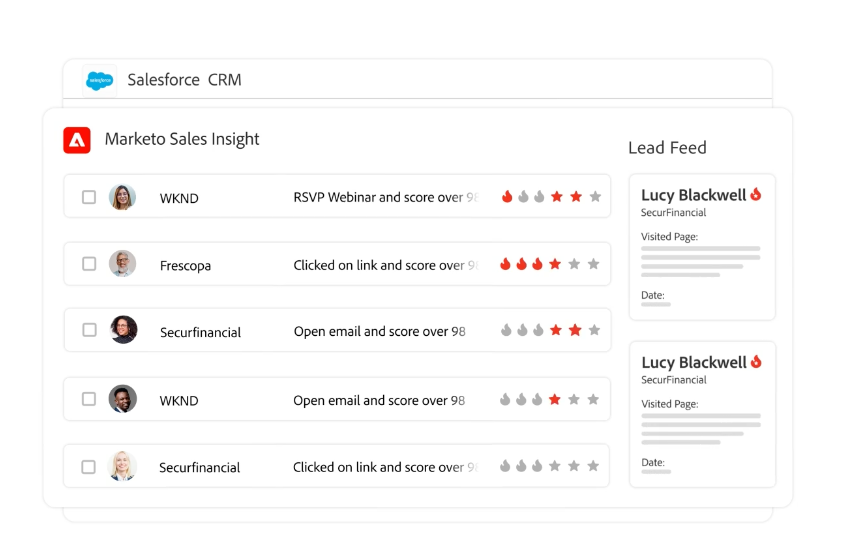Open the bottom Lucy Blackwell lead name
Viewport: 843px width, 552px height.
(694, 363)
